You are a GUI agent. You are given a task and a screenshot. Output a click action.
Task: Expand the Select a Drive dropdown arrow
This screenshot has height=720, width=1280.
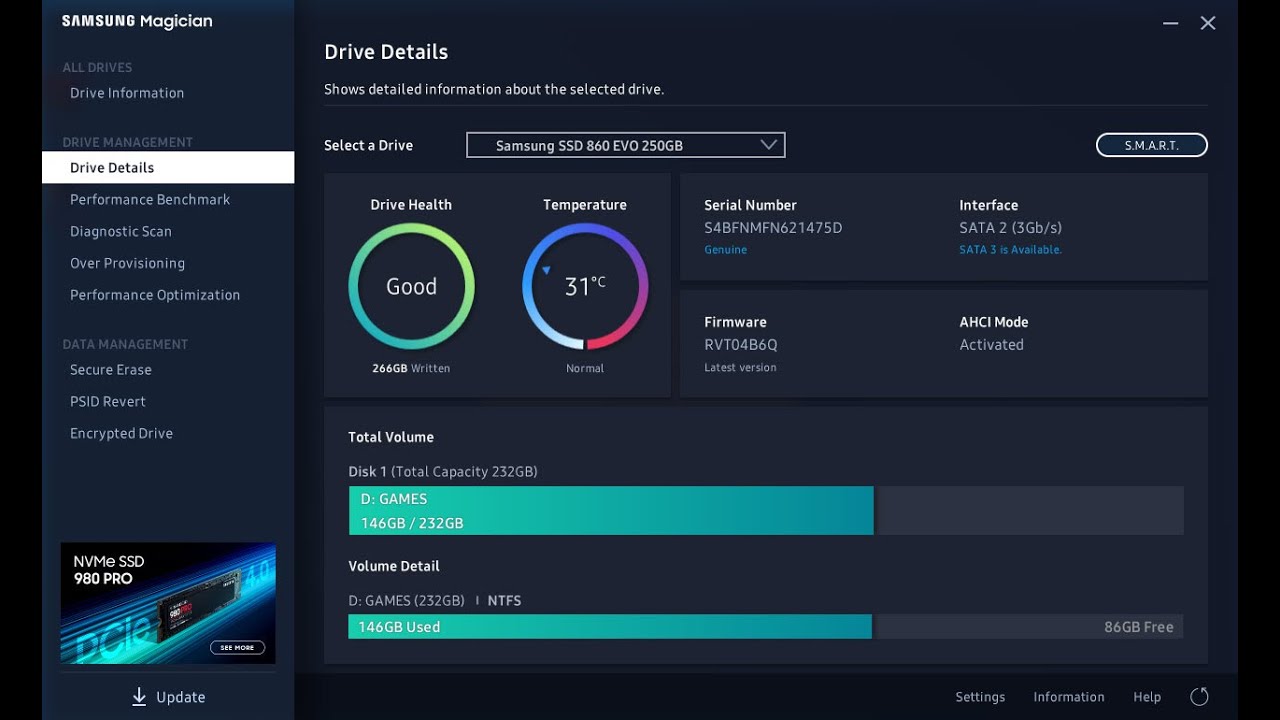[768, 145]
